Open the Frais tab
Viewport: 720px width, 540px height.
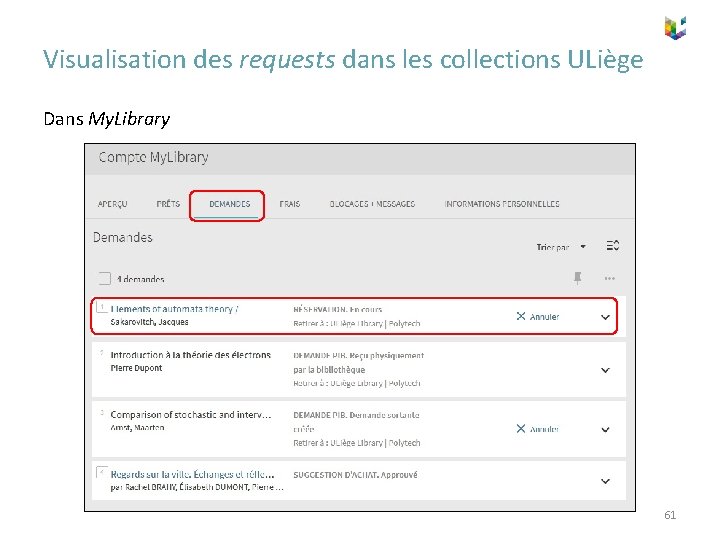(290, 204)
